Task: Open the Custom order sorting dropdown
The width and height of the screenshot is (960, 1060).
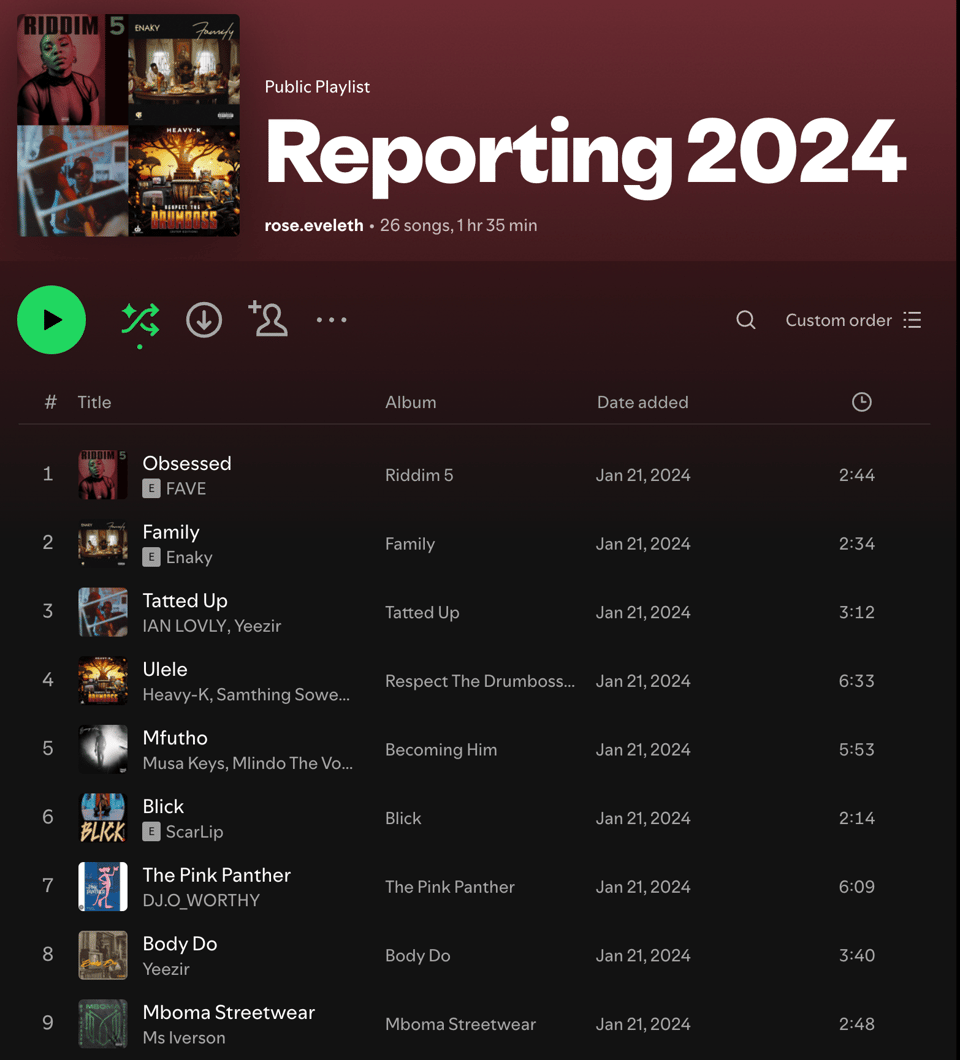Action: 838,320
